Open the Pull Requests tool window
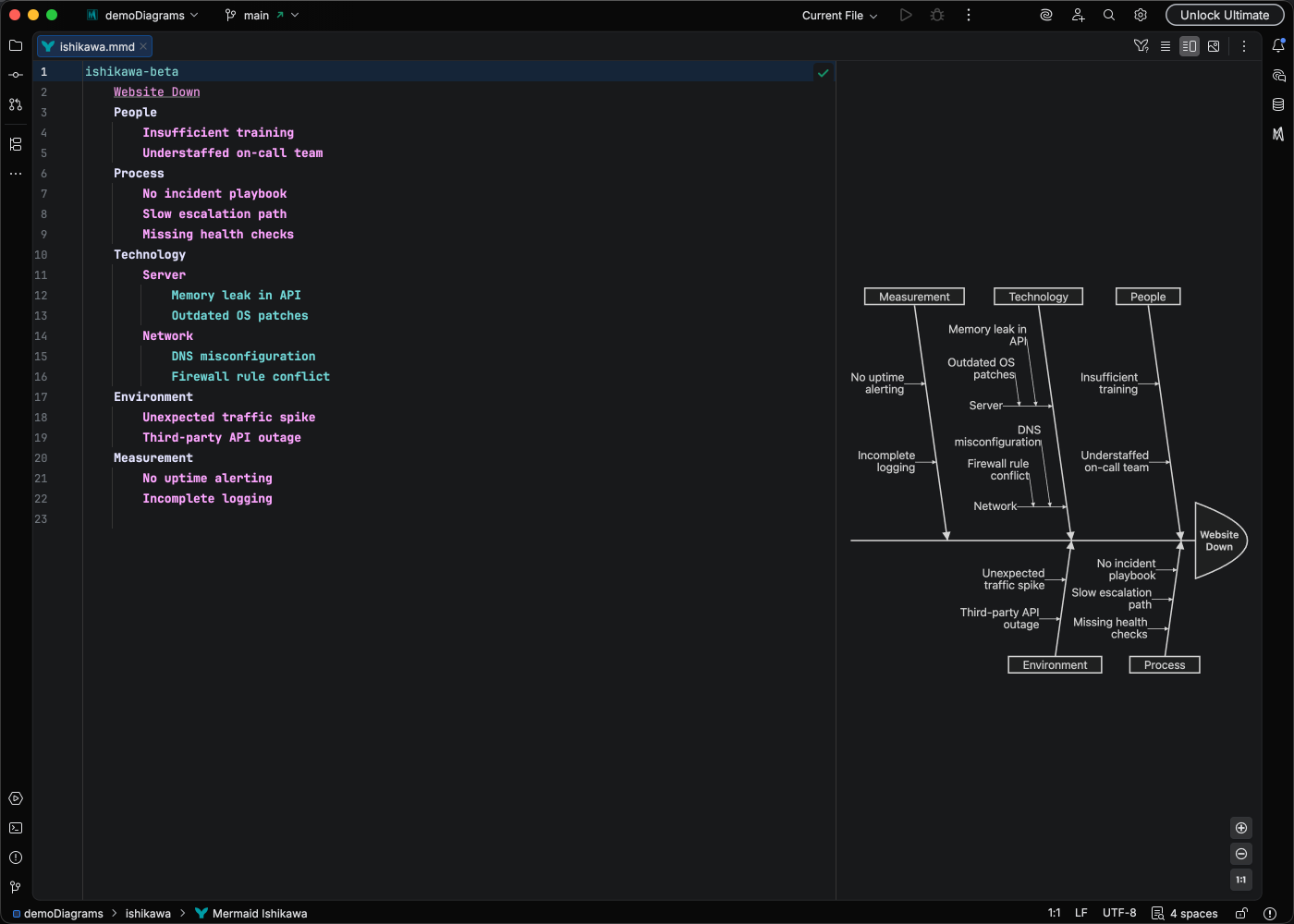 pos(15,104)
